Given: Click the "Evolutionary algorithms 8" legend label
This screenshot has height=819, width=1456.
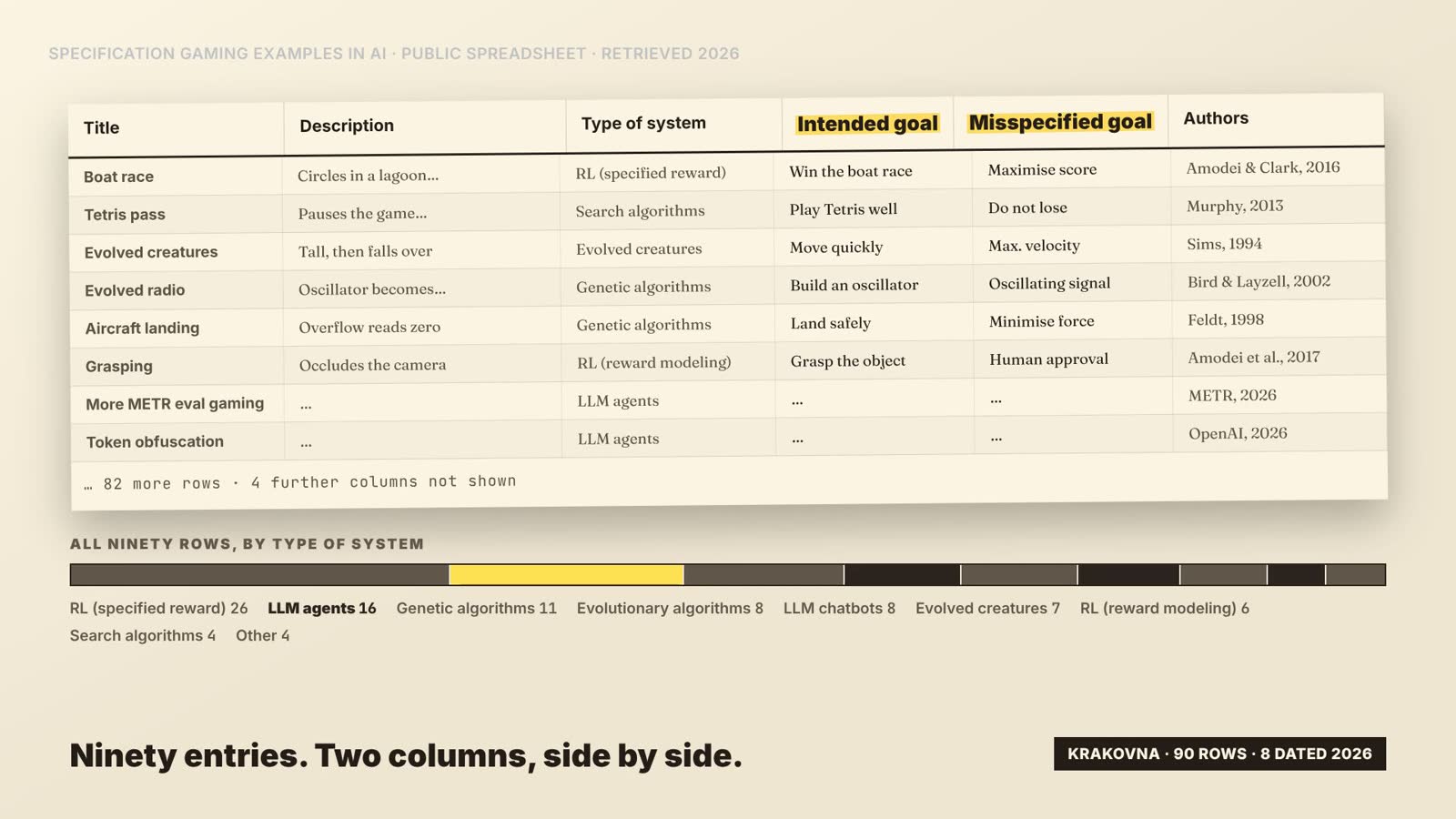Looking at the screenshot, I should (x=670, y=608).
